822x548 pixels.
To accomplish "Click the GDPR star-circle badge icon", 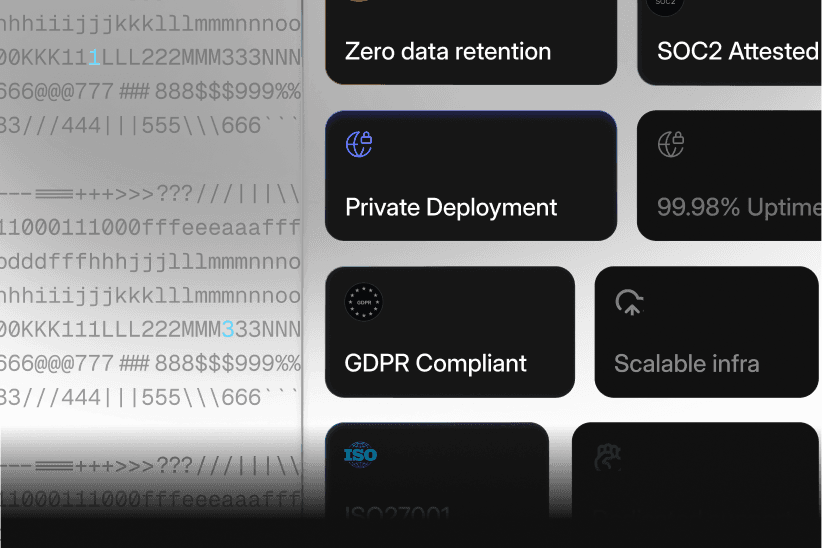I will point(364,303).
